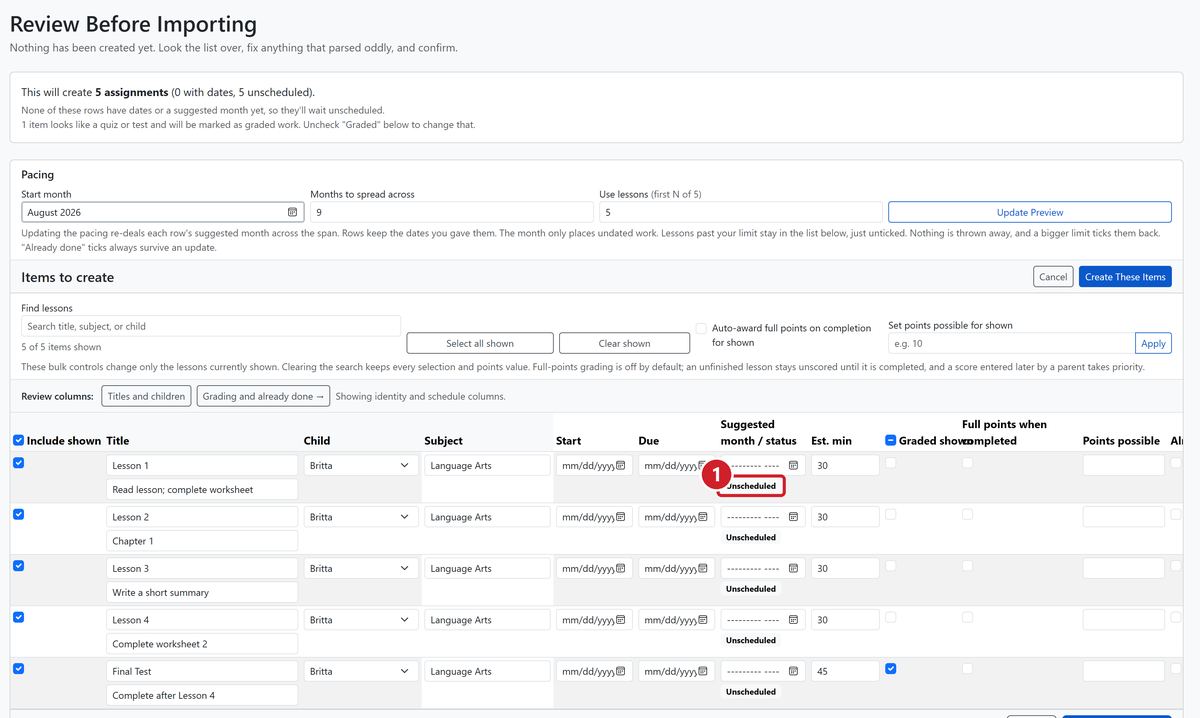This screenshot has height=718, width=1200.
Task: Click the Use lessons count field
Action: click(741, 212)
